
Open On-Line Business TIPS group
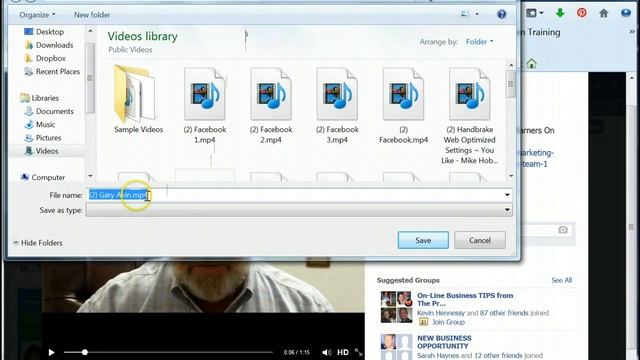tap(465, 300)
